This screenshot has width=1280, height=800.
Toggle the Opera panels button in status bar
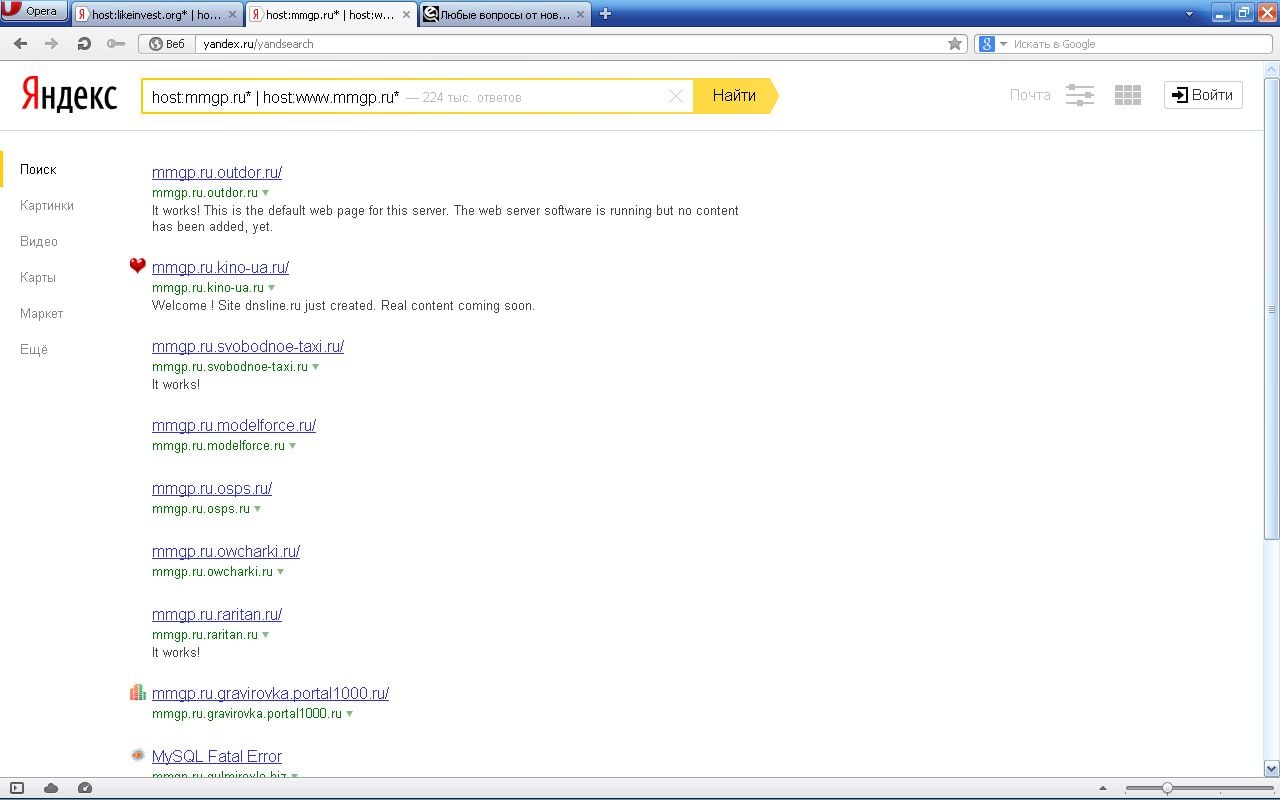17,788
